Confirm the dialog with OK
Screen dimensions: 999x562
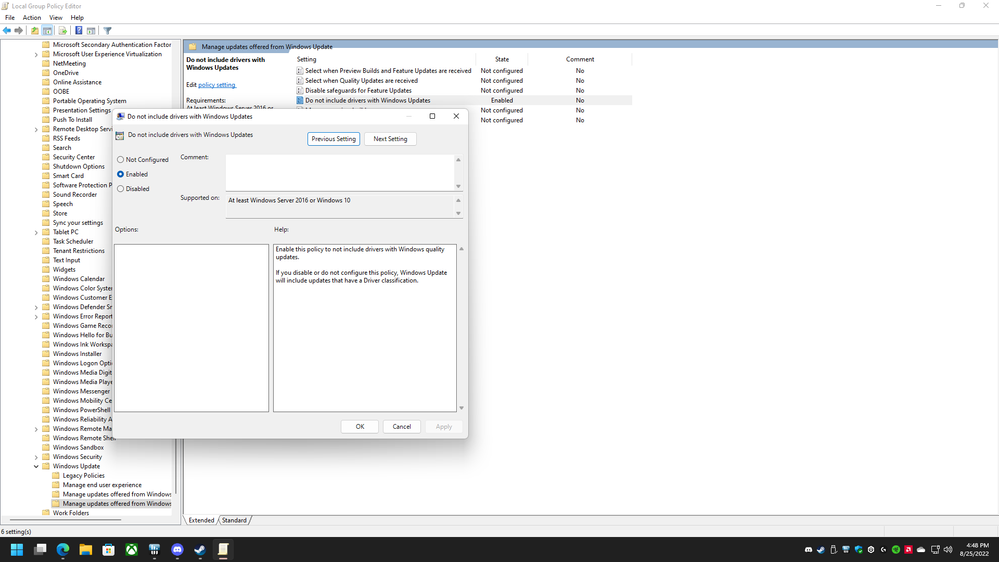(x=360, y=427)
